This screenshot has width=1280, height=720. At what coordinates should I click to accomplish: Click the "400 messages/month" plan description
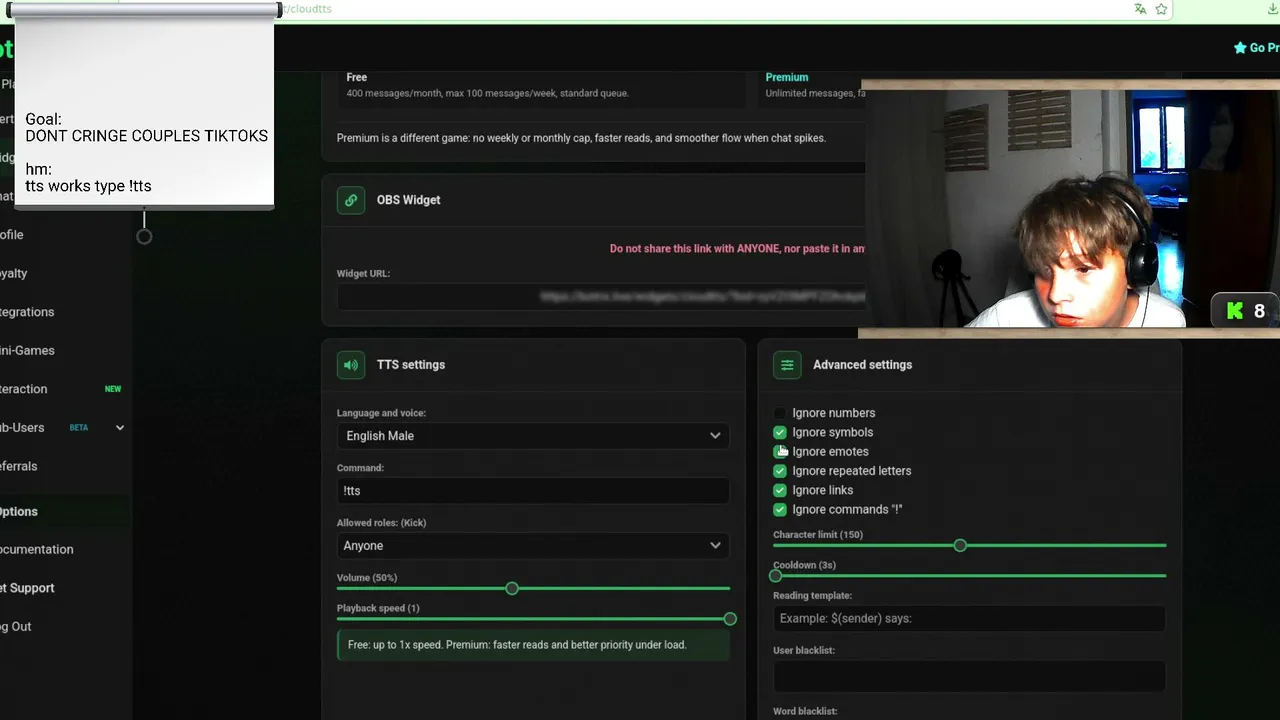click(x=488, y=93)
